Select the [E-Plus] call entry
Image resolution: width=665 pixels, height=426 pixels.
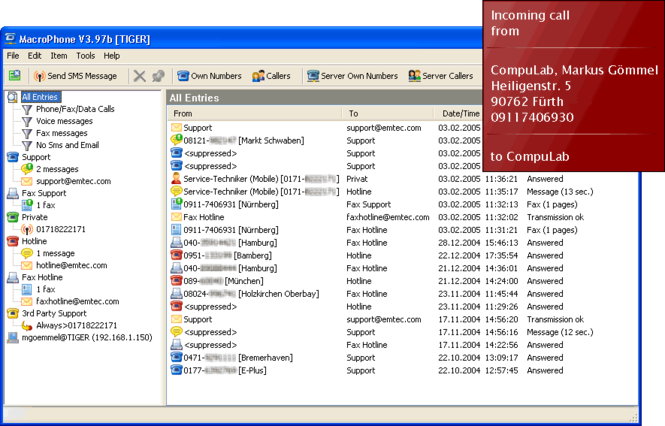pyautogui.click(x=225, y=370)
